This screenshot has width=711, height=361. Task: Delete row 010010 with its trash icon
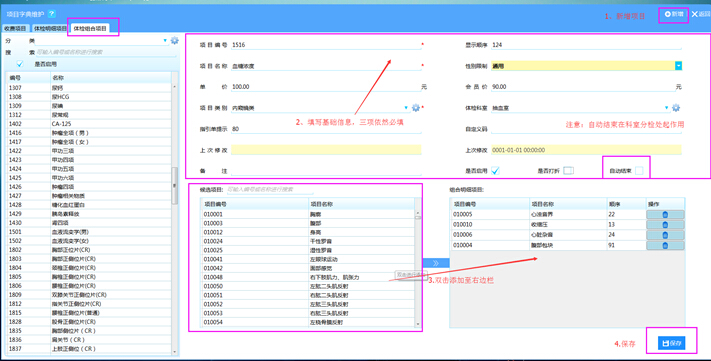click(665, 225)
